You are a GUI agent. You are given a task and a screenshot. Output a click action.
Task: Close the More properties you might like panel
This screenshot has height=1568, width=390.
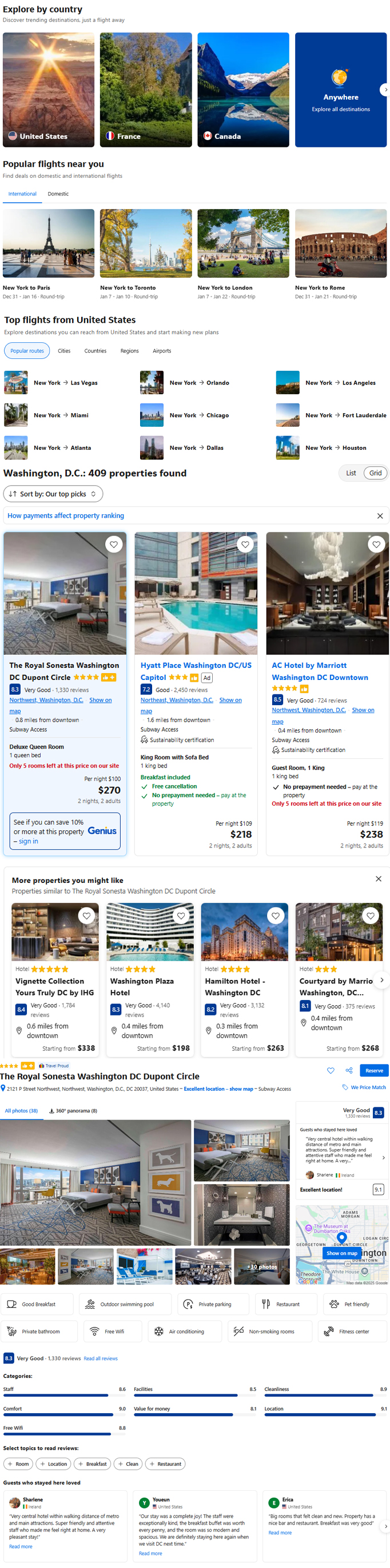click(x=379, y=879)
